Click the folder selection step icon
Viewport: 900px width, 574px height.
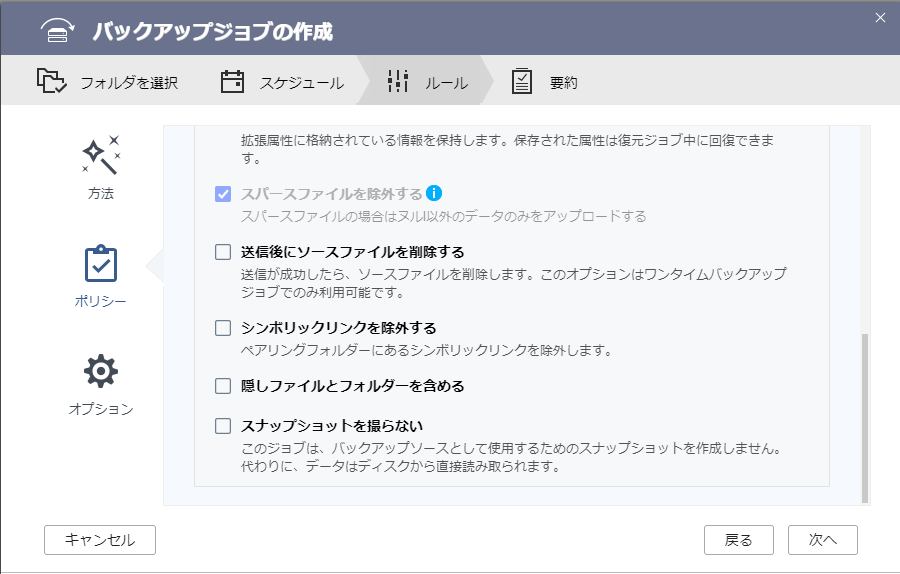point(51,82)
